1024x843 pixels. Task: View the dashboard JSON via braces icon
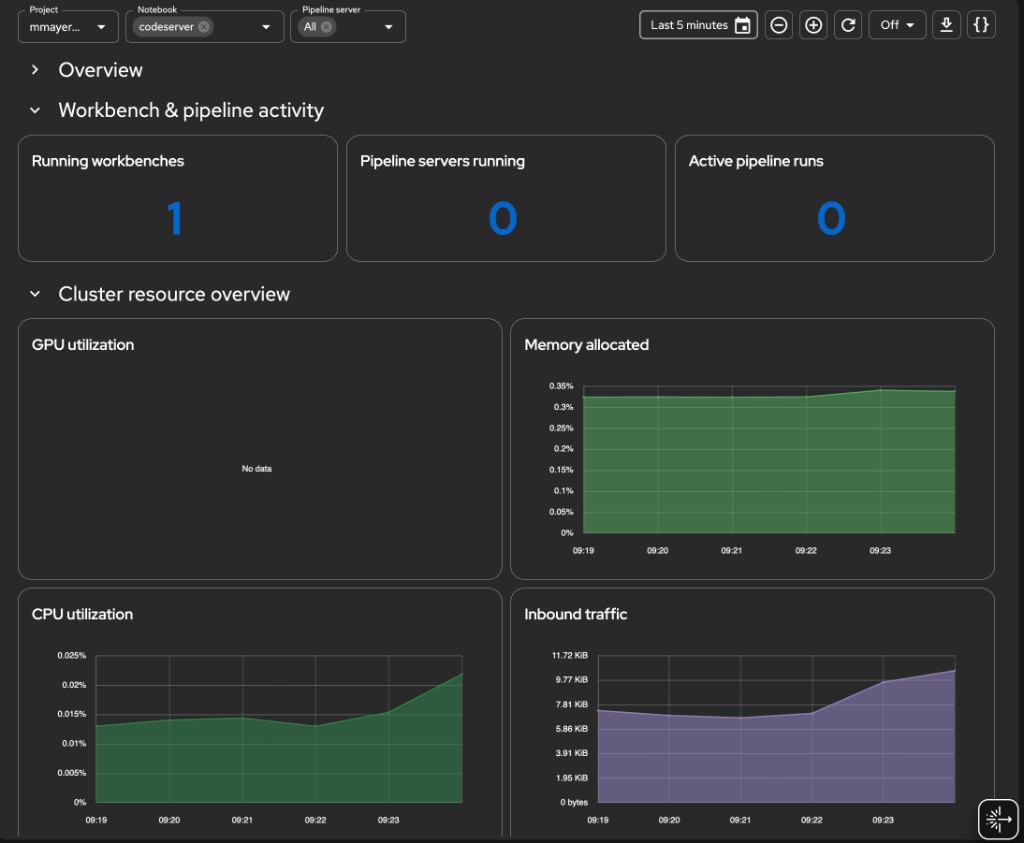click(x=981, y=24)
